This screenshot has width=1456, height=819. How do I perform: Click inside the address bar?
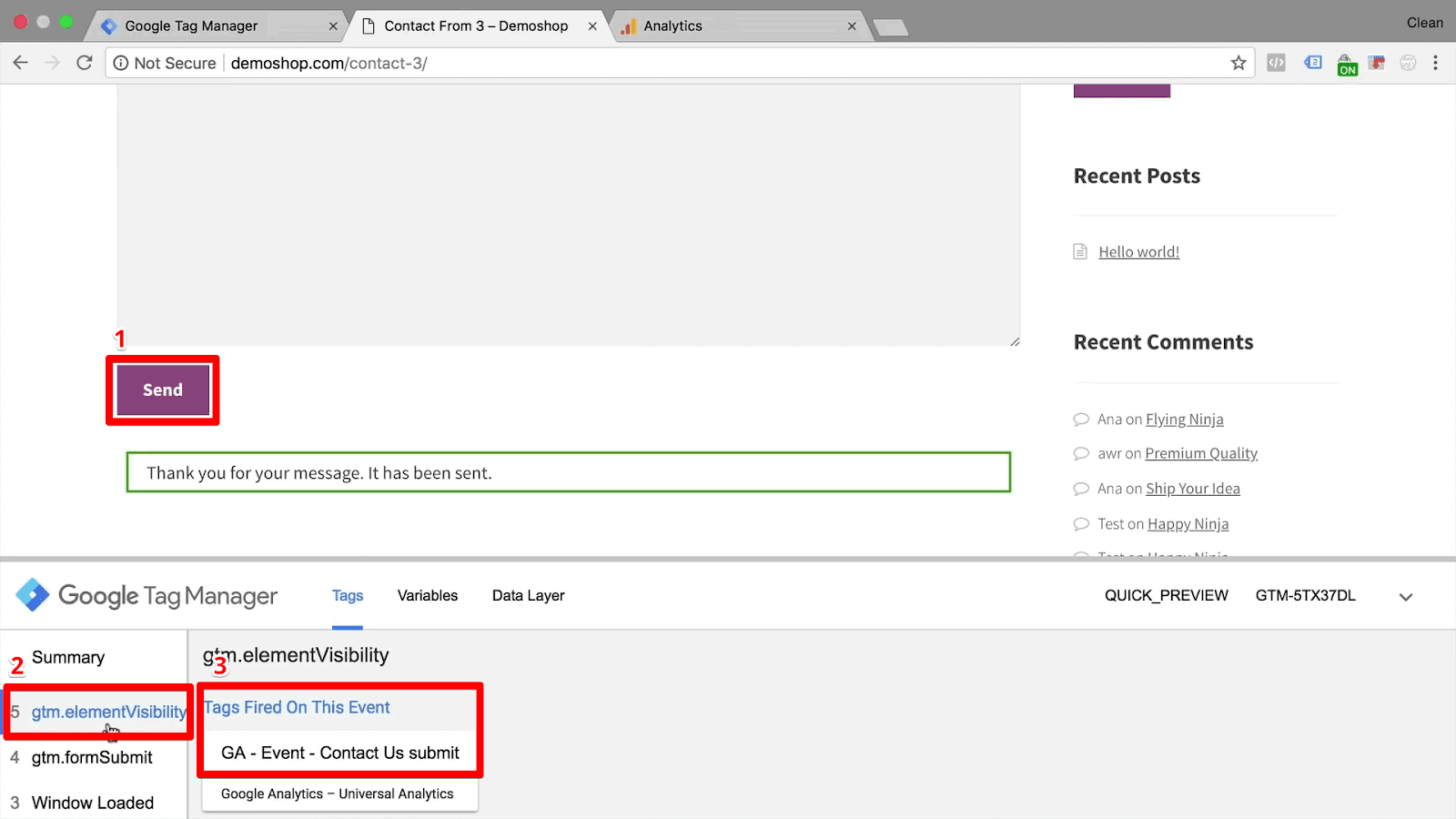tap(637, 63)
